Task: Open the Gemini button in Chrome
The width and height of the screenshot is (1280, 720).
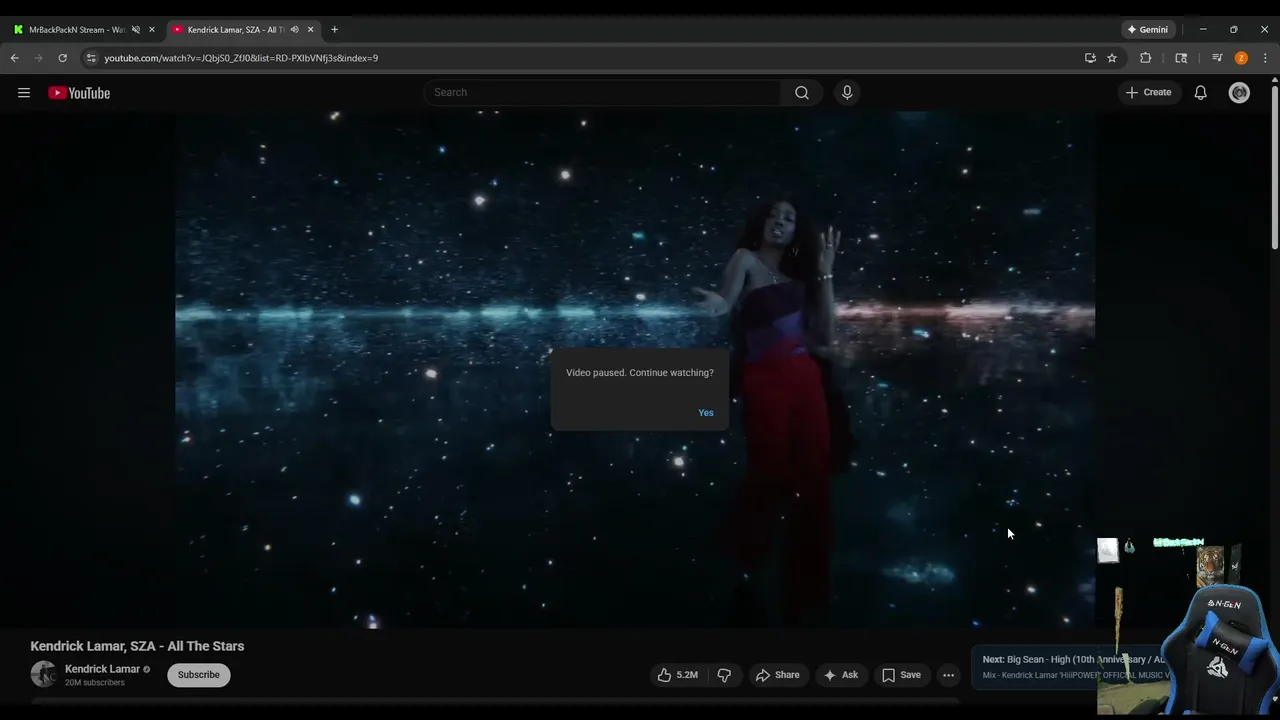Action: 1148,30
